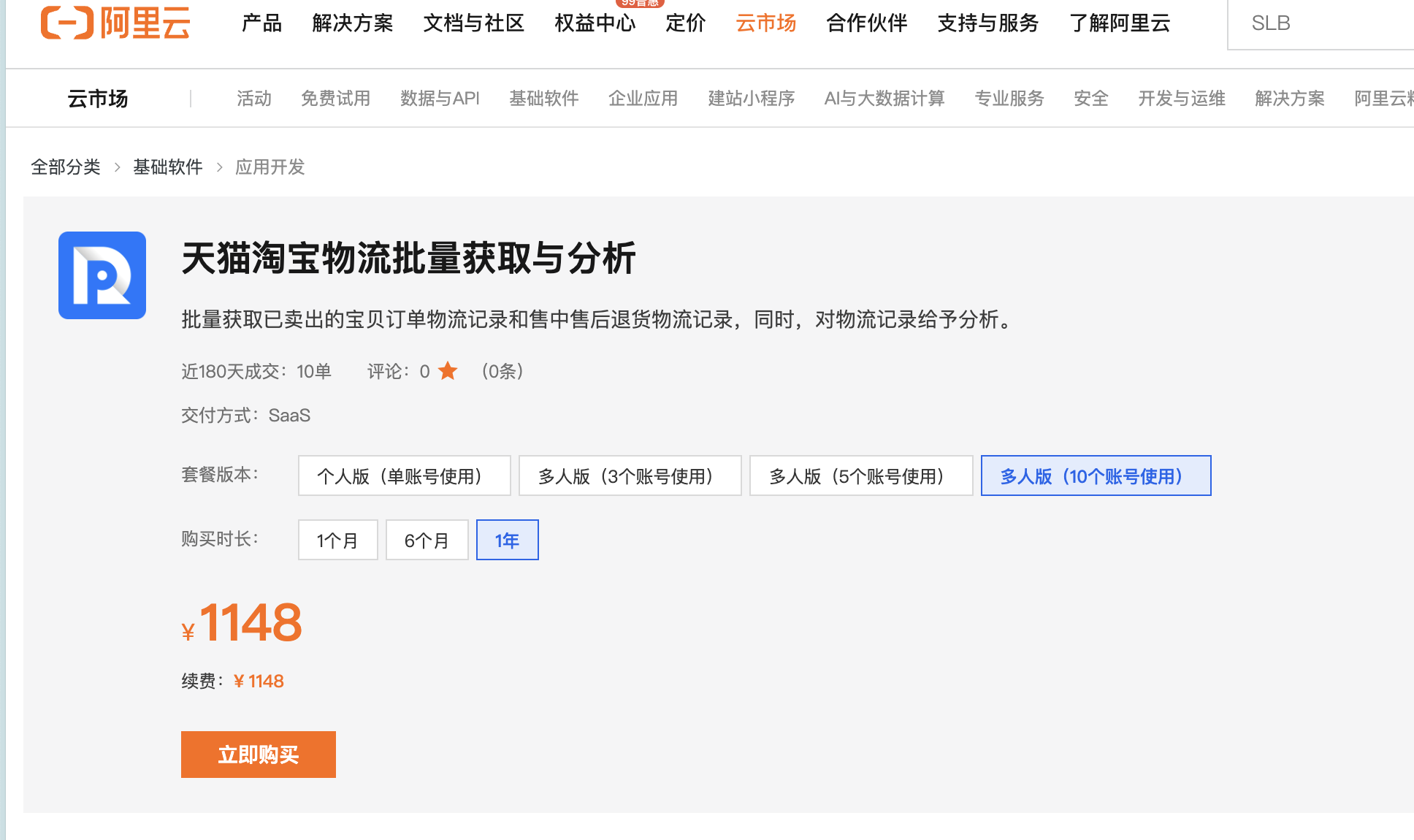1414x840 pixels.
Task: Click the product's blue P logo
Action: 102,275
